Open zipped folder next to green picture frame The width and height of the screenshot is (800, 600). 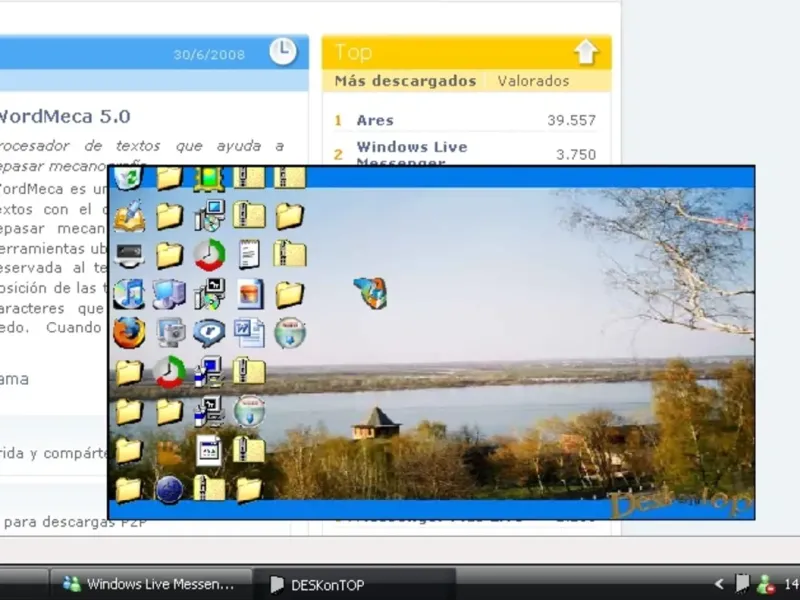click(249, 178)
